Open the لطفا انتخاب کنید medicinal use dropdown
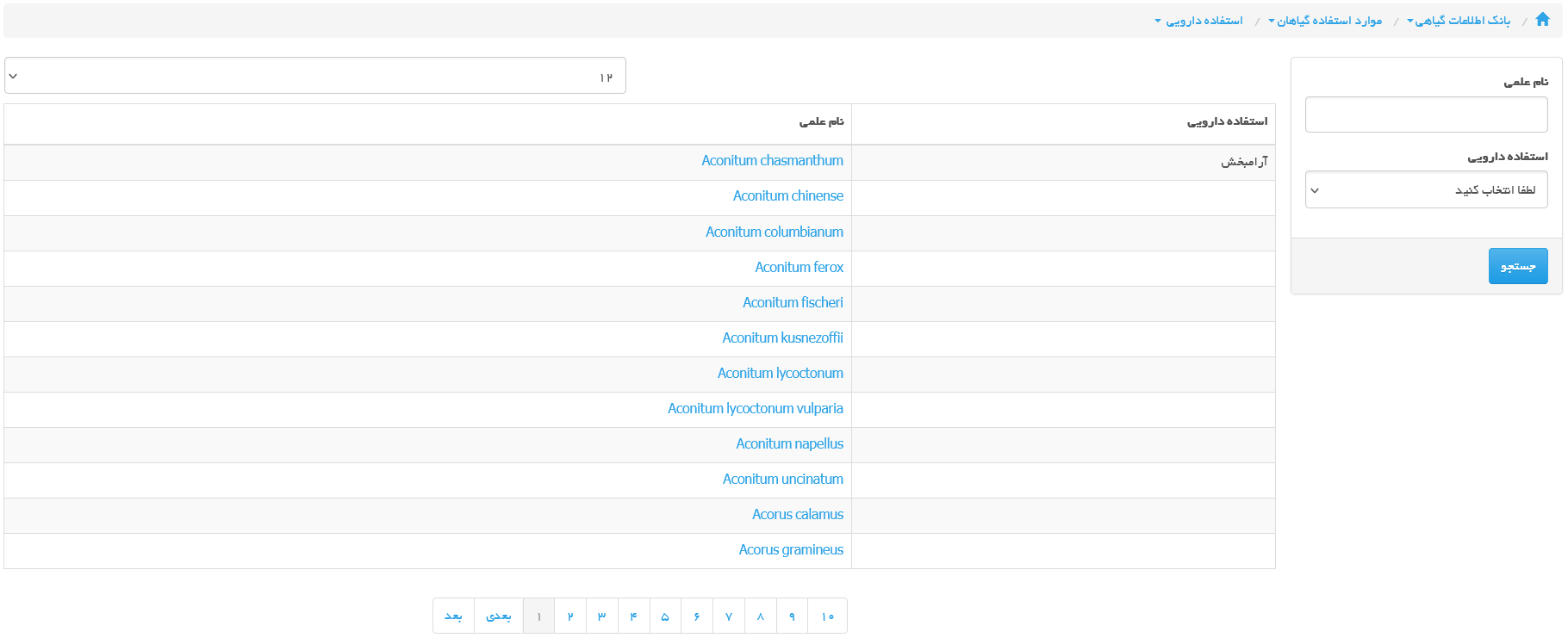This screenshot has height=638, width=1568. [x=1426, y=190]
